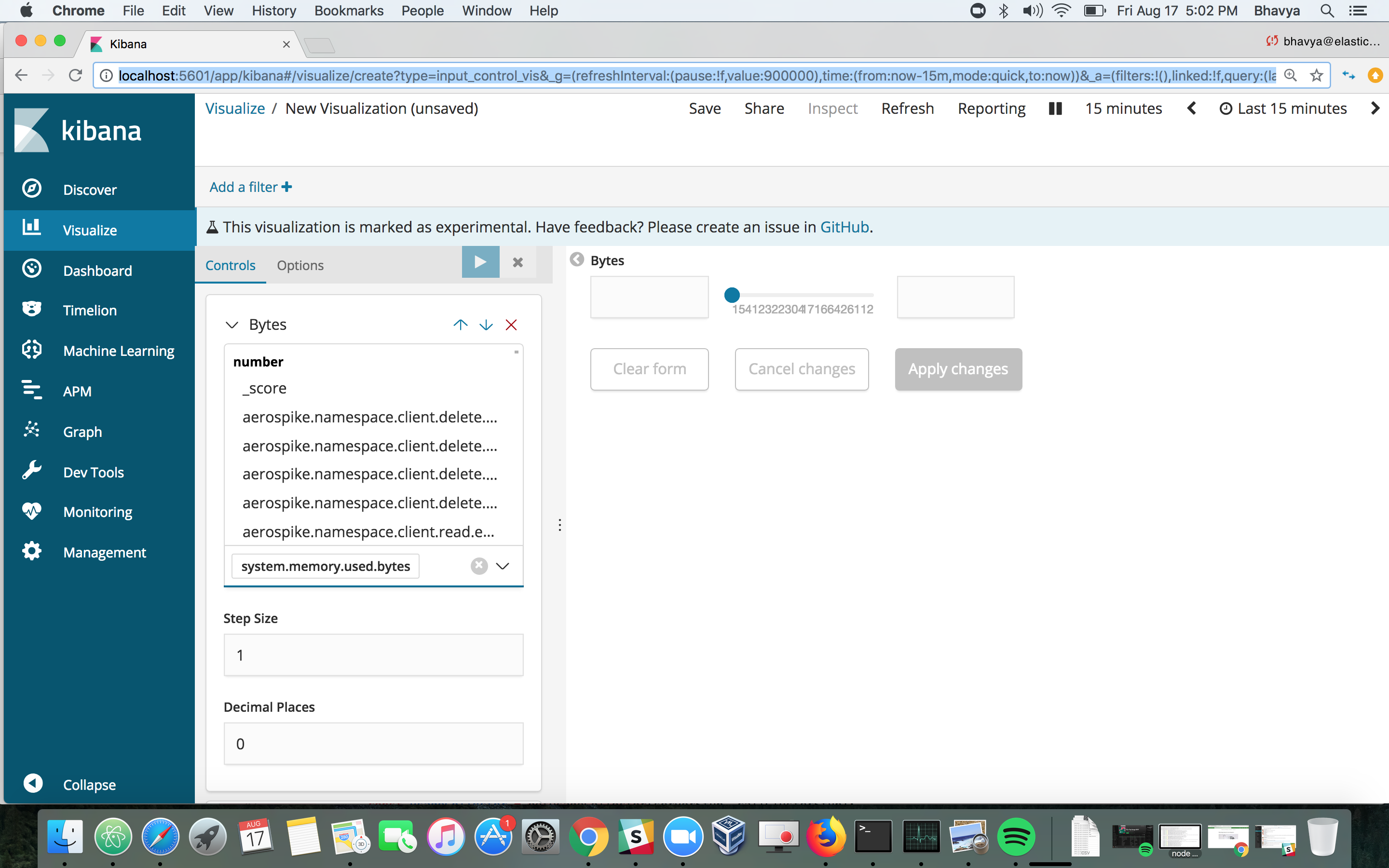Open Dashboard in the sidebar
This screenshot has height=868, width=1389.
click(x=97, y=271)
